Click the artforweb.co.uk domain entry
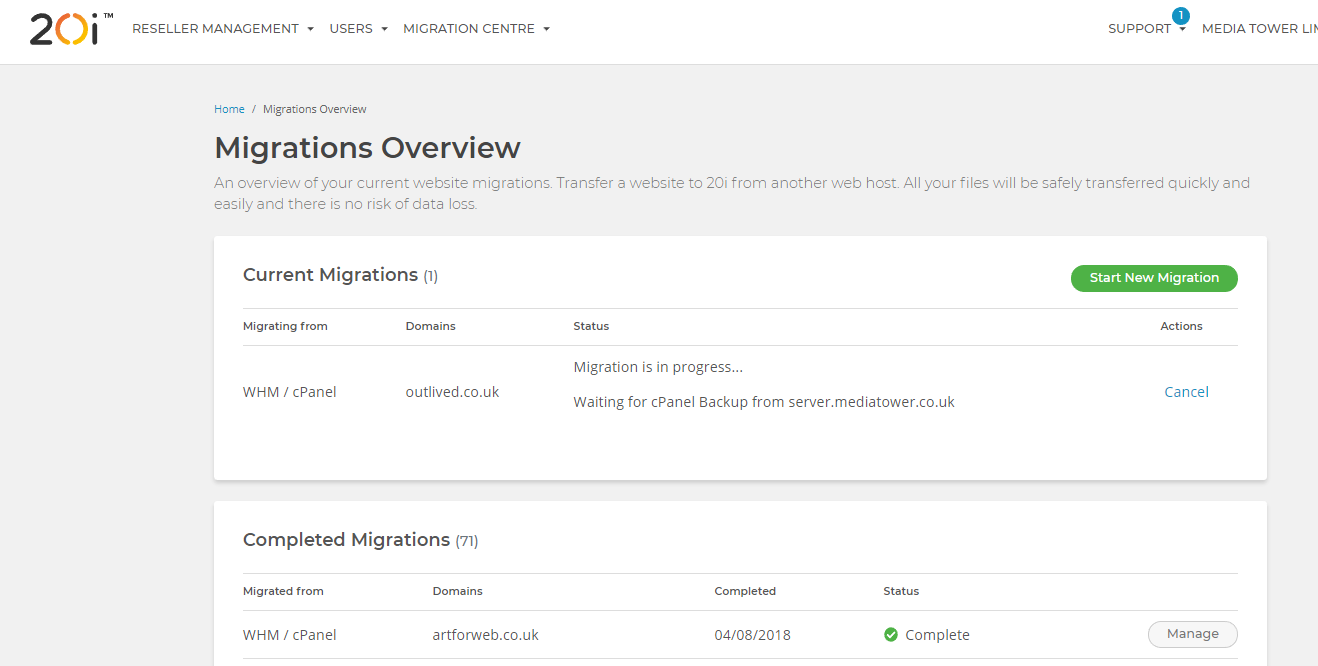Image resolution: width=1318 pixels, height=666 pixels. pos(485,635)
